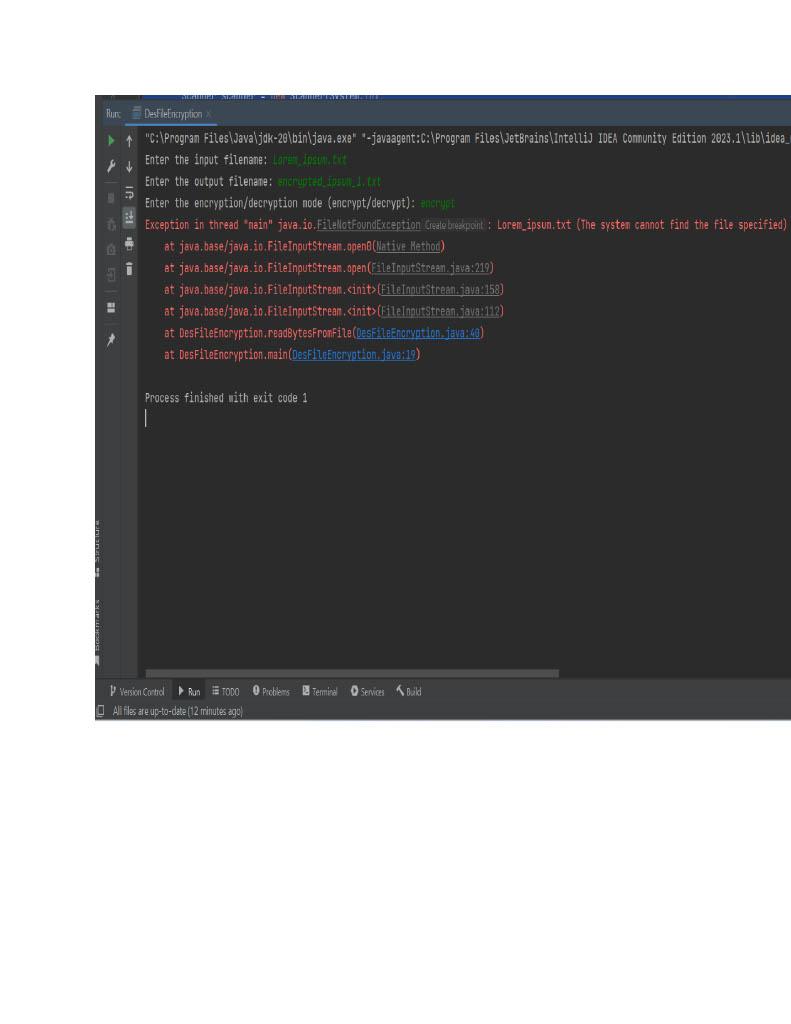
Task: Open the Native Method link
Action: pos(408,246)
